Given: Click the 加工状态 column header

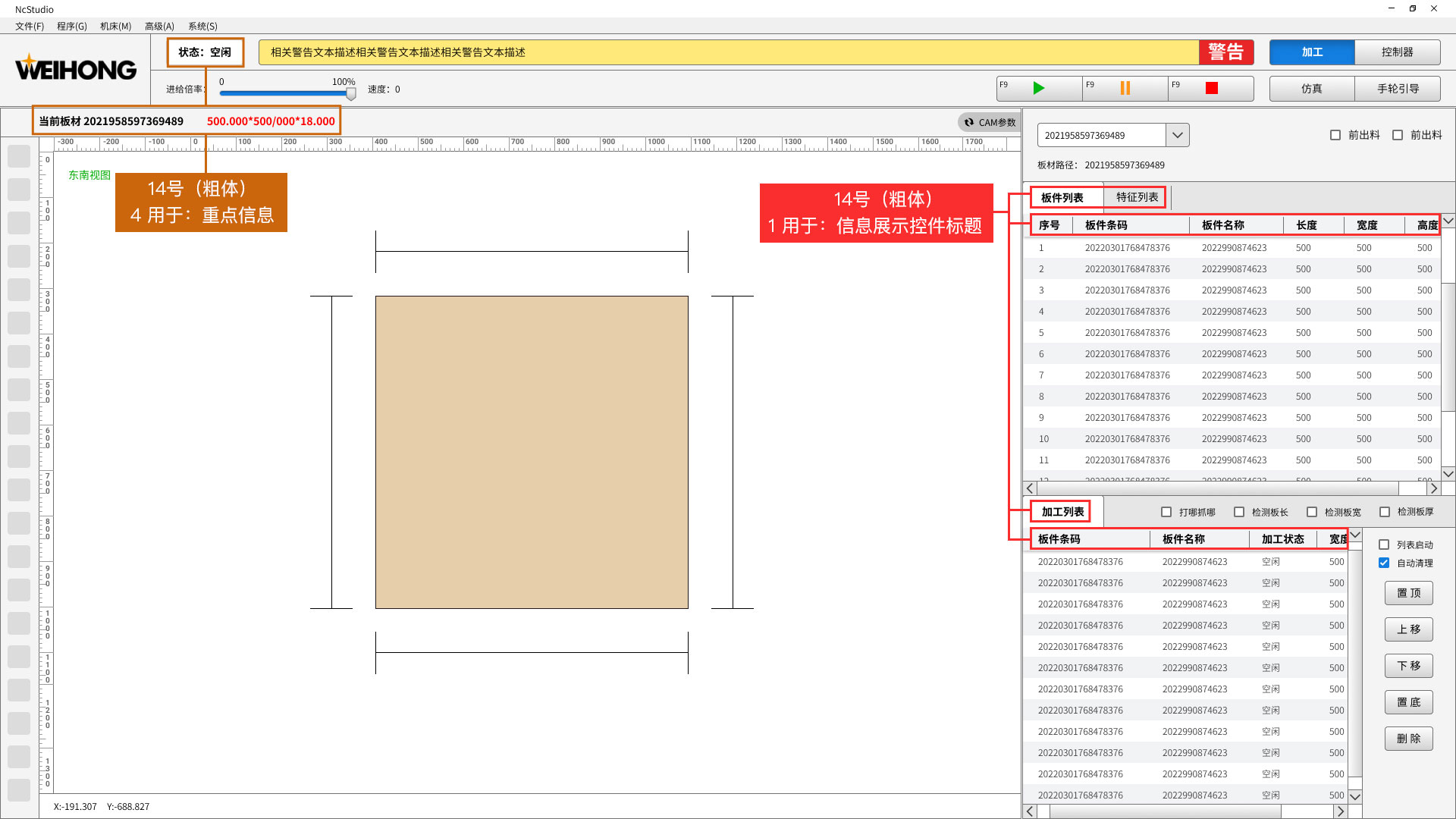Looking at the screenshot, I should 1283,539.
